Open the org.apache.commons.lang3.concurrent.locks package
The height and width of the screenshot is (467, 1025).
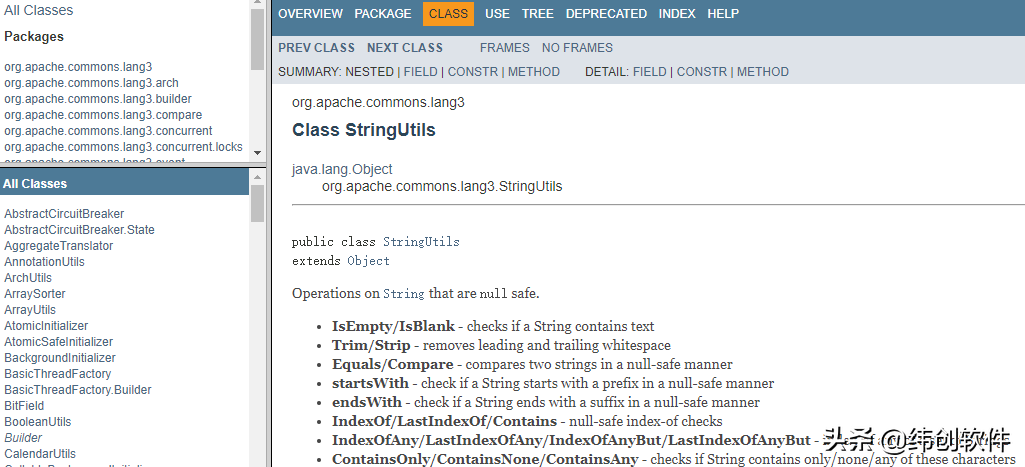coord(123,147)
